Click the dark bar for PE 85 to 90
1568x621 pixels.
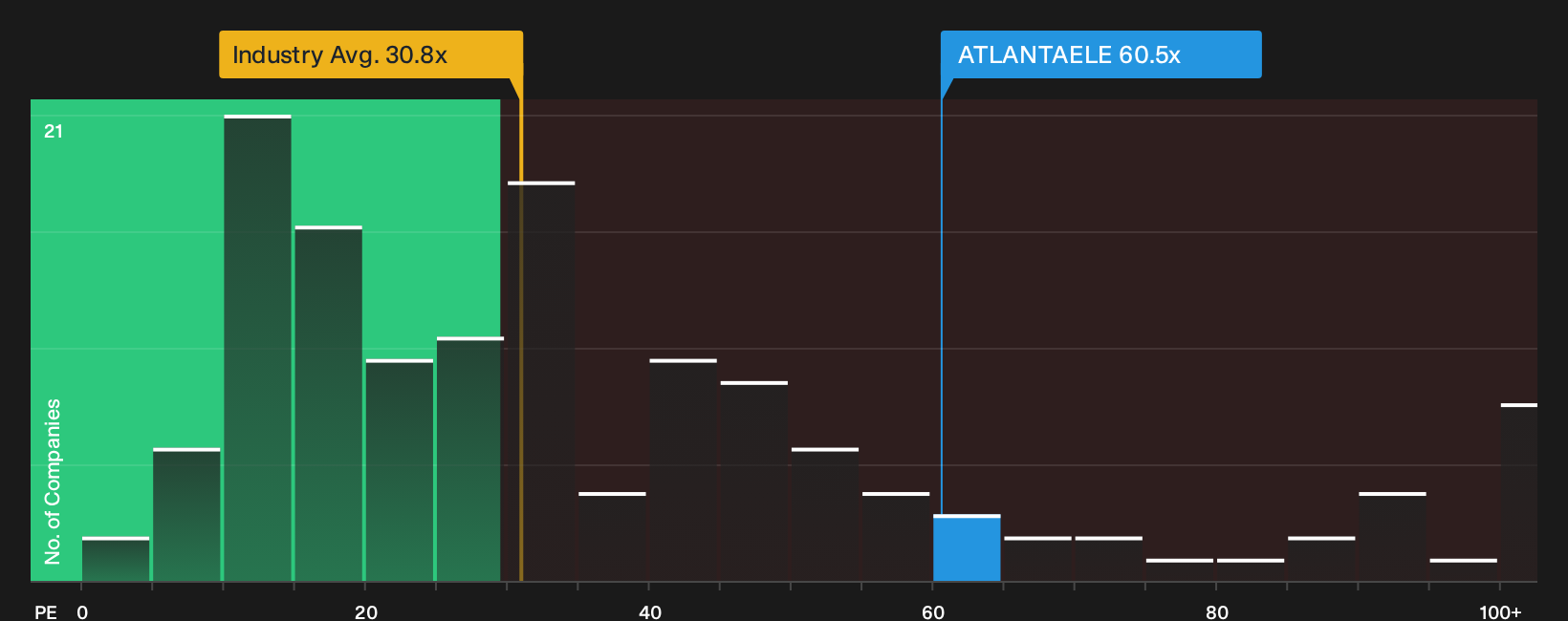[x=1321, y=559]
